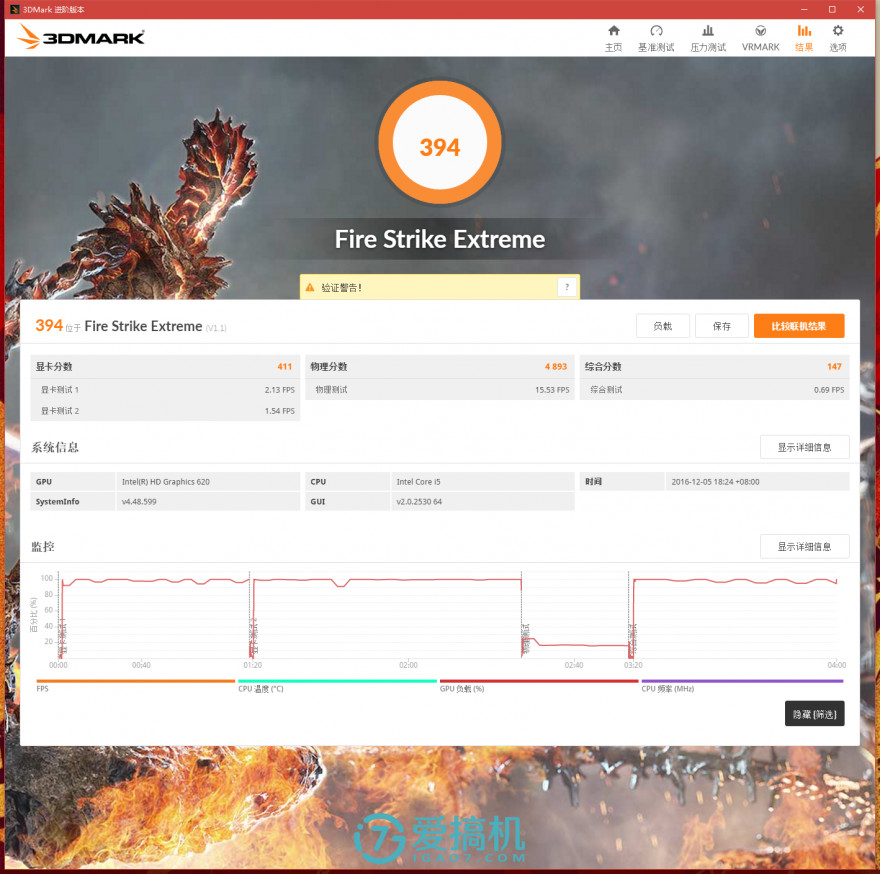Viewport: 880px width, 874px height.
Task: Show monitoring details (显示详细信息)
Action: 804,547
